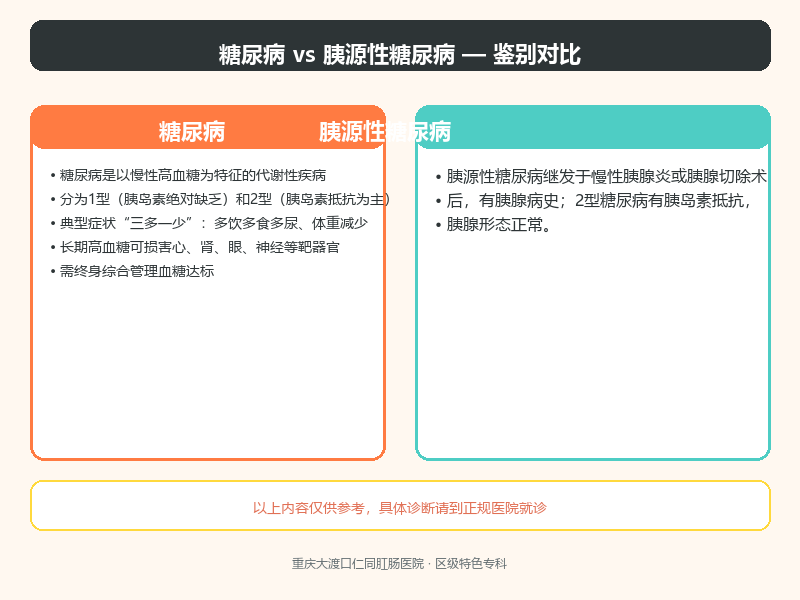Click the footer hospital name '重庆大渡口仁同肛肠医院'
Image resolution: width=800 pixels, height=600 pixels.
(358, 564)
